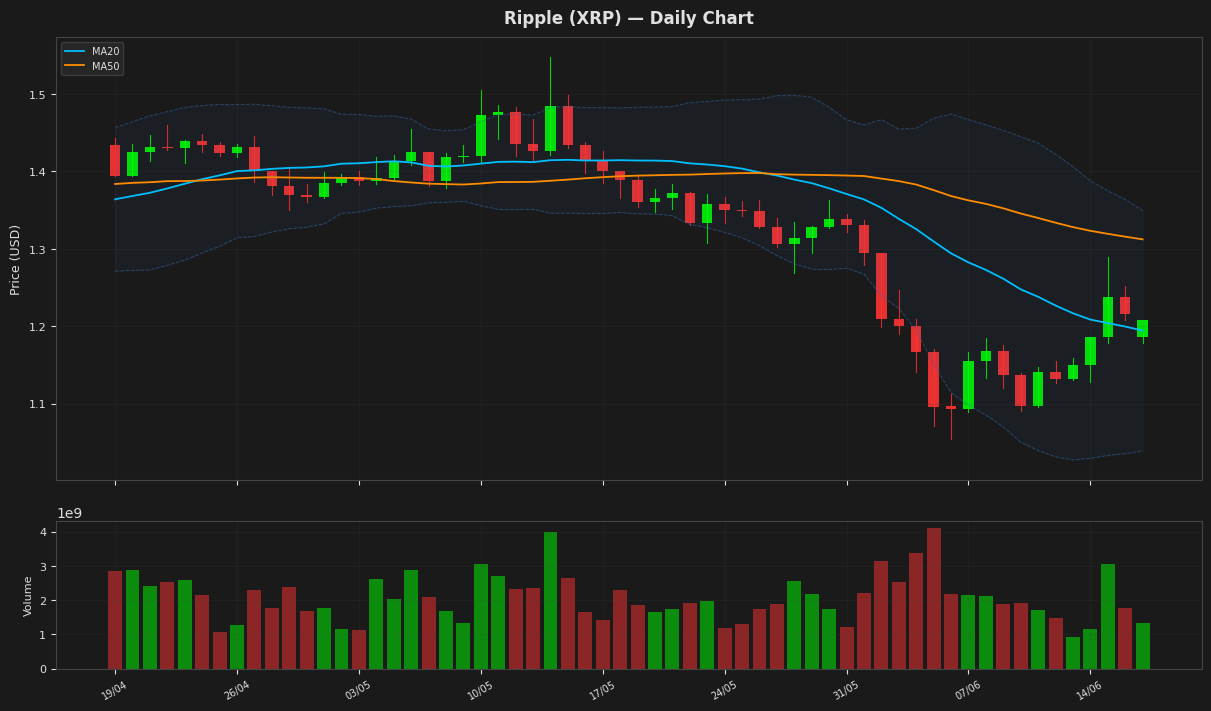Click the 03/05 date label

(x=357, y=690)
